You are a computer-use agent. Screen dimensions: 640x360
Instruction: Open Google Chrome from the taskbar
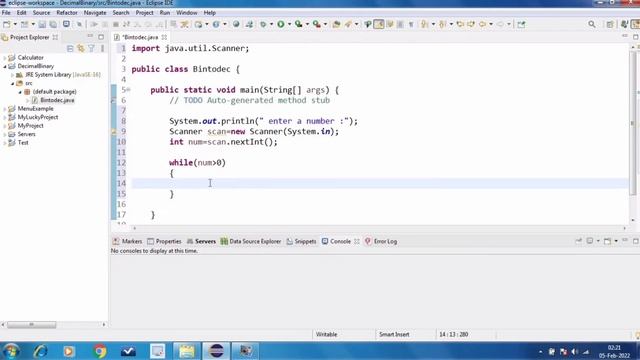[100, 351]
